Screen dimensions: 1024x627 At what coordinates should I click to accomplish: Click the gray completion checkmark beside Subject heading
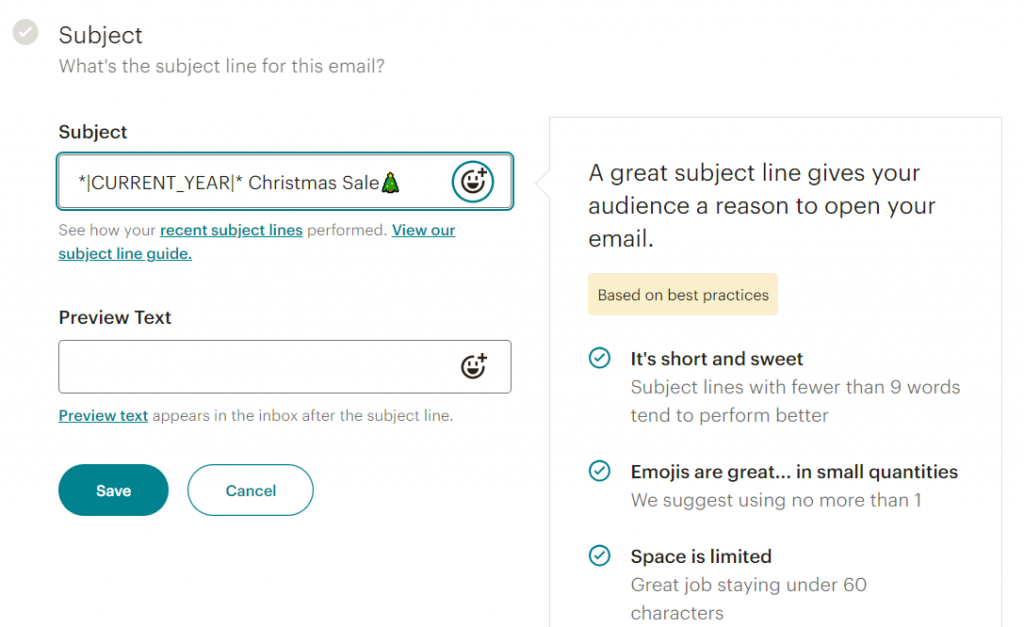[25, 32]
